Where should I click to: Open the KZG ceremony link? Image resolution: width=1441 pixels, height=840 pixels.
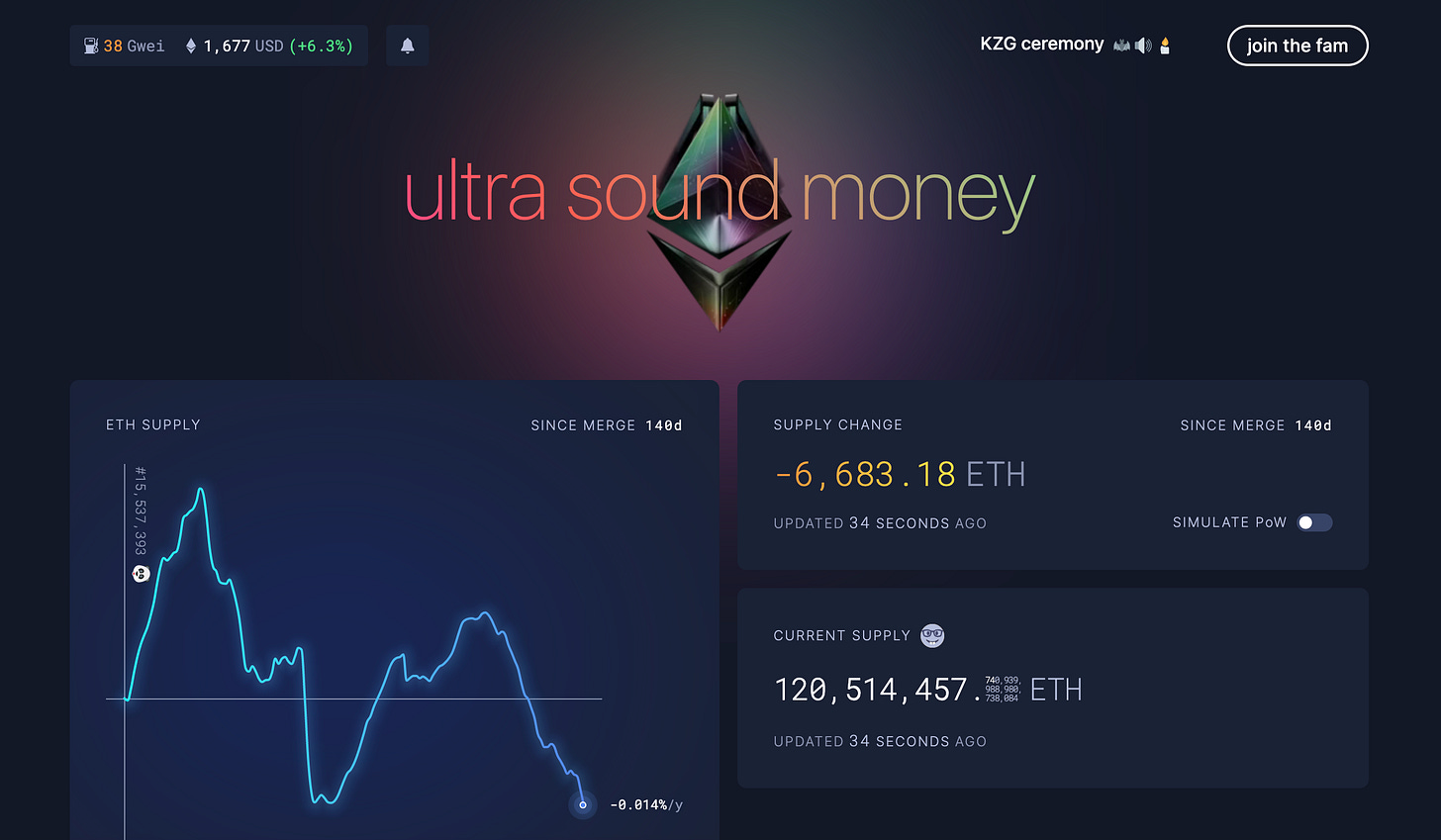(1042, 45)
